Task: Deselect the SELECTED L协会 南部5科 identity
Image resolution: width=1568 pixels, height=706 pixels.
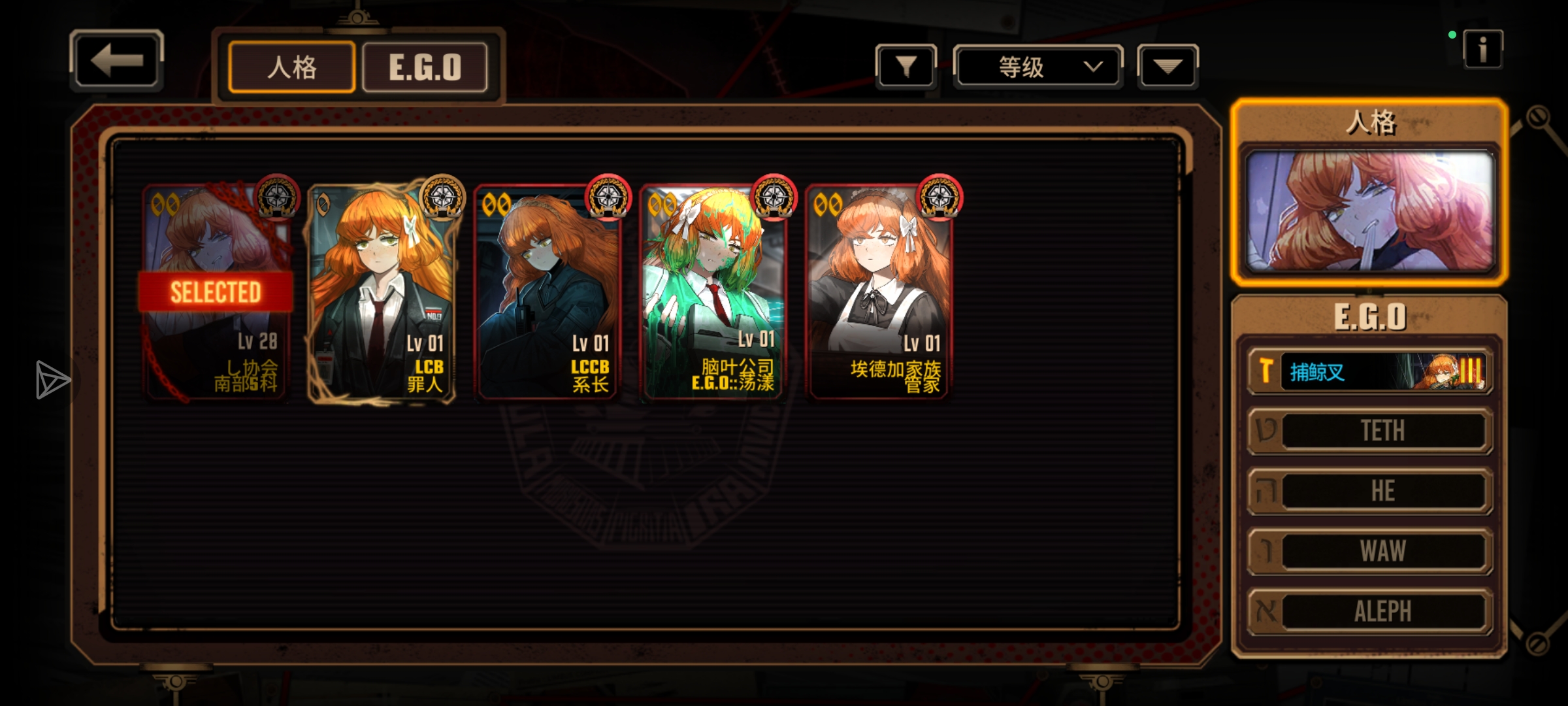Action: [216, 292]
